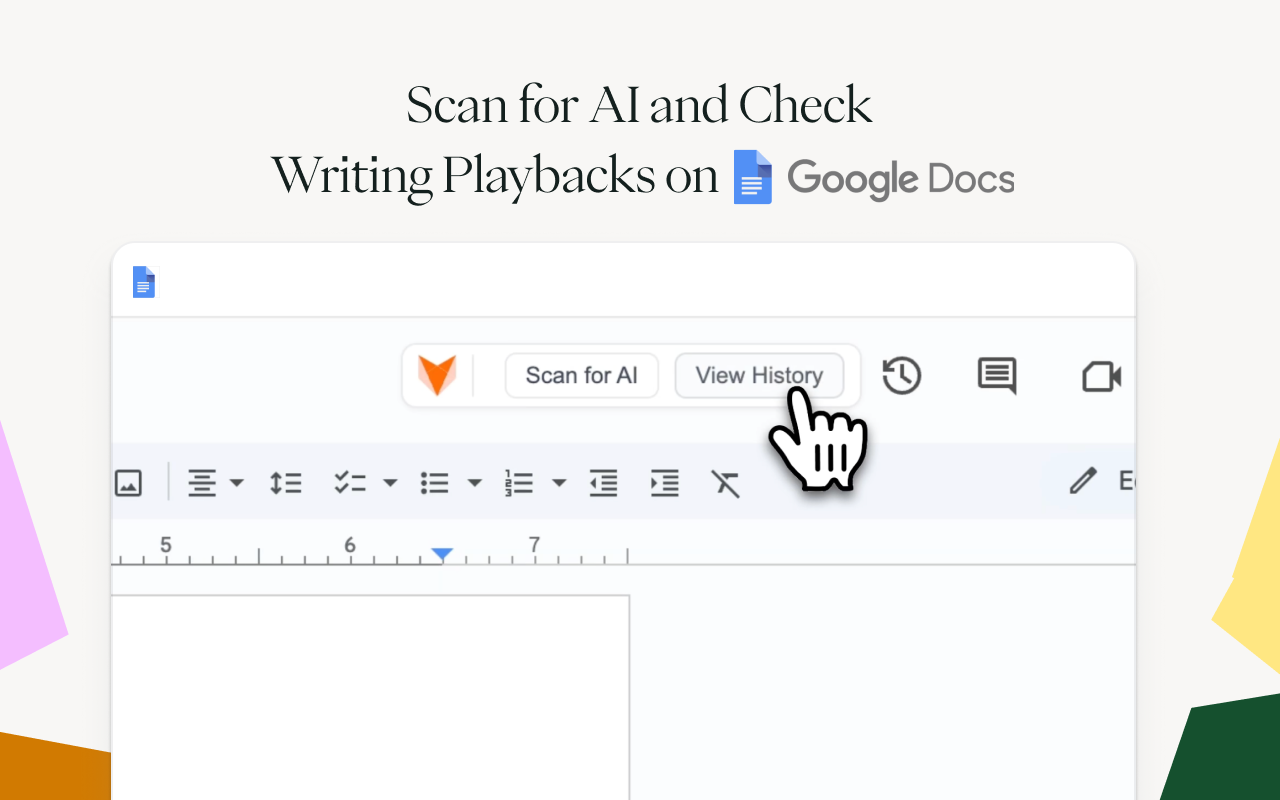Decrease the paragraph indent
This screenshot has height=800, width=1280.
pos(603,482)
